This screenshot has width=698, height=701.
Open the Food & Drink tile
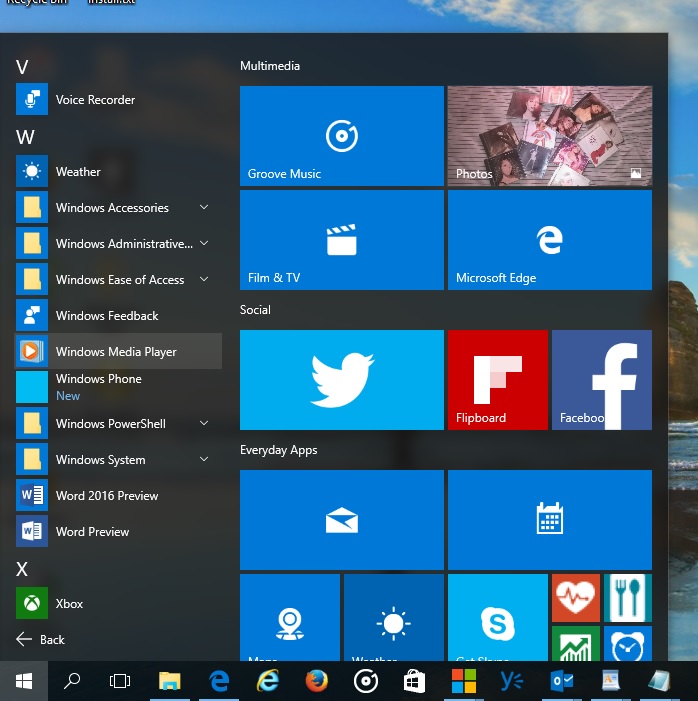click(x=628, y=598)
